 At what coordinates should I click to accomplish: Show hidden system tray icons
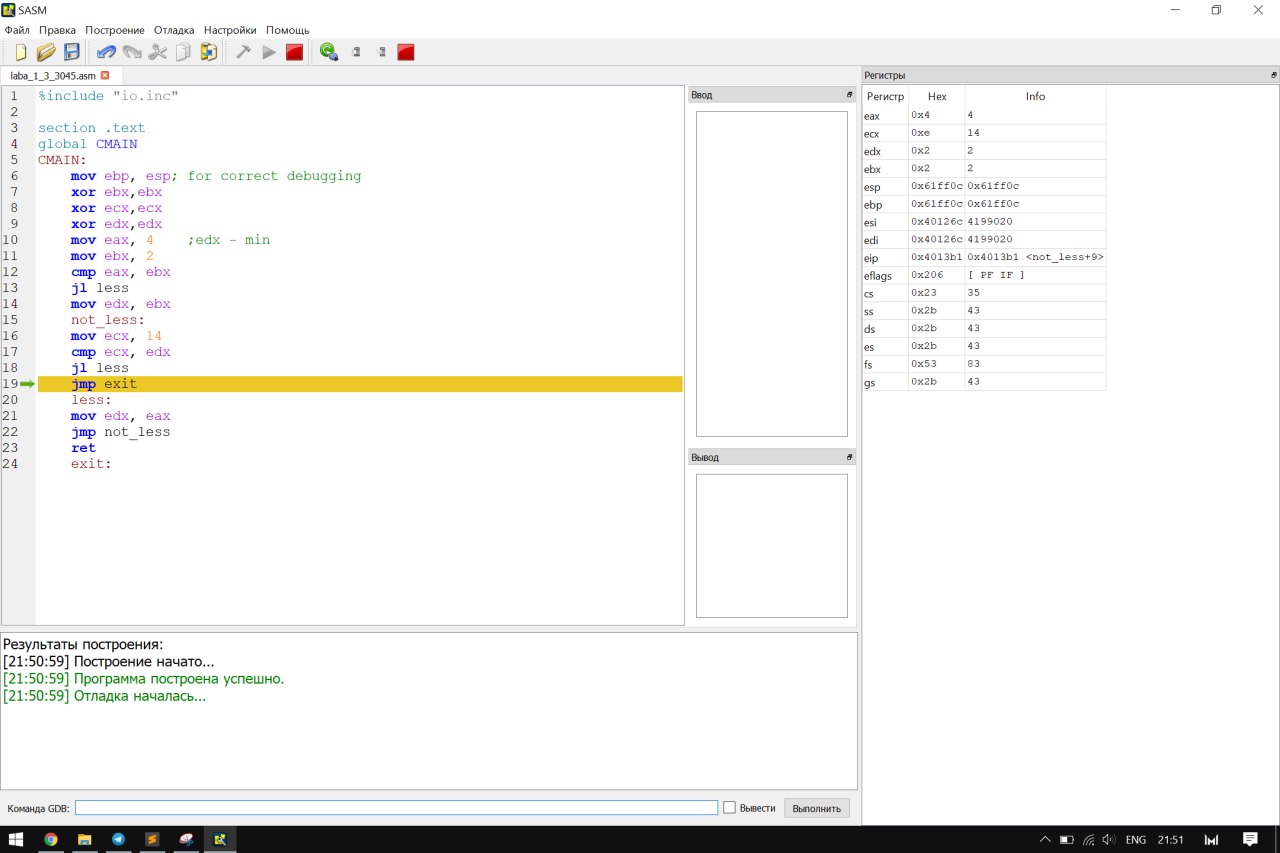coord(1045,840)
